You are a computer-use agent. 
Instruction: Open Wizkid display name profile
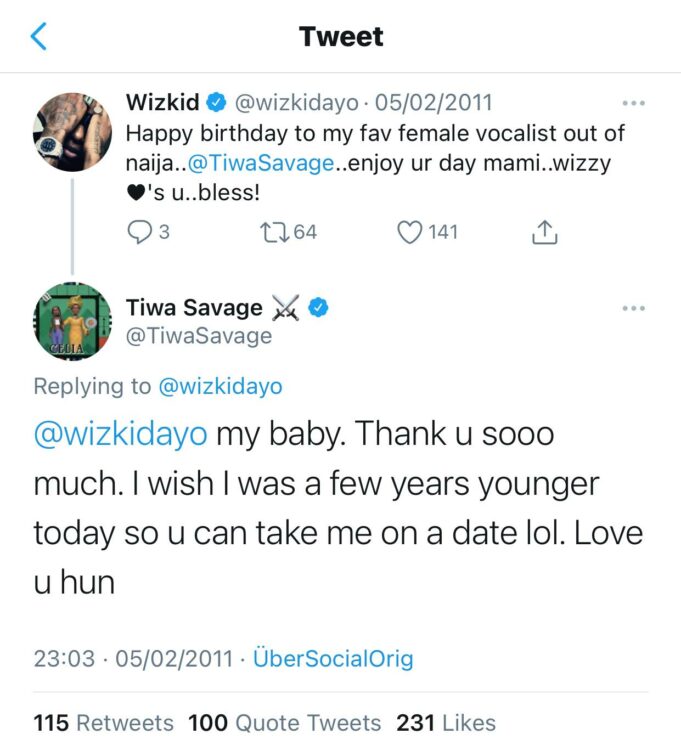click(x=161, y=102)
